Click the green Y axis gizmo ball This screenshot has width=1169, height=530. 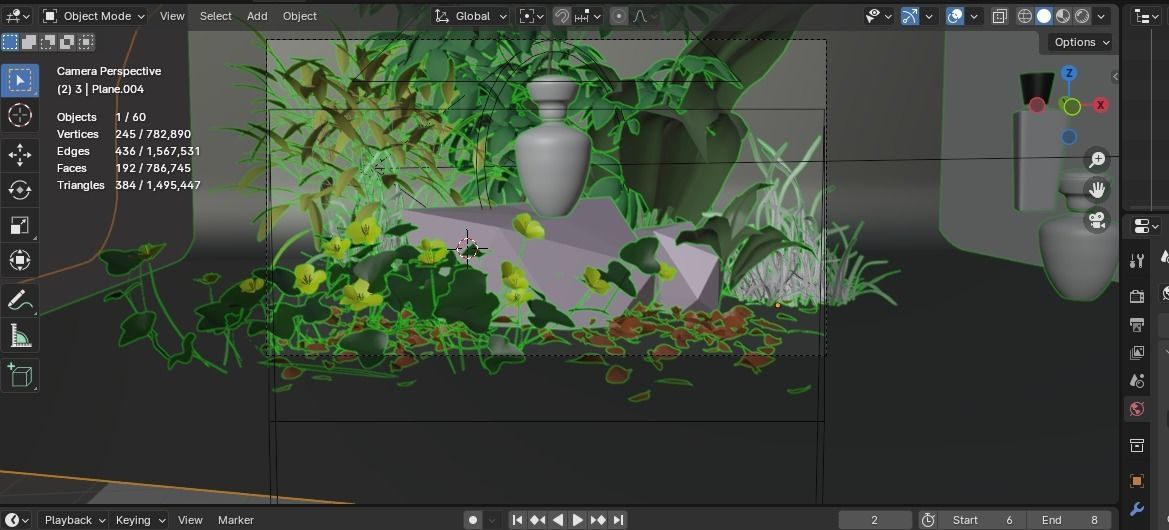(1072, 107)
